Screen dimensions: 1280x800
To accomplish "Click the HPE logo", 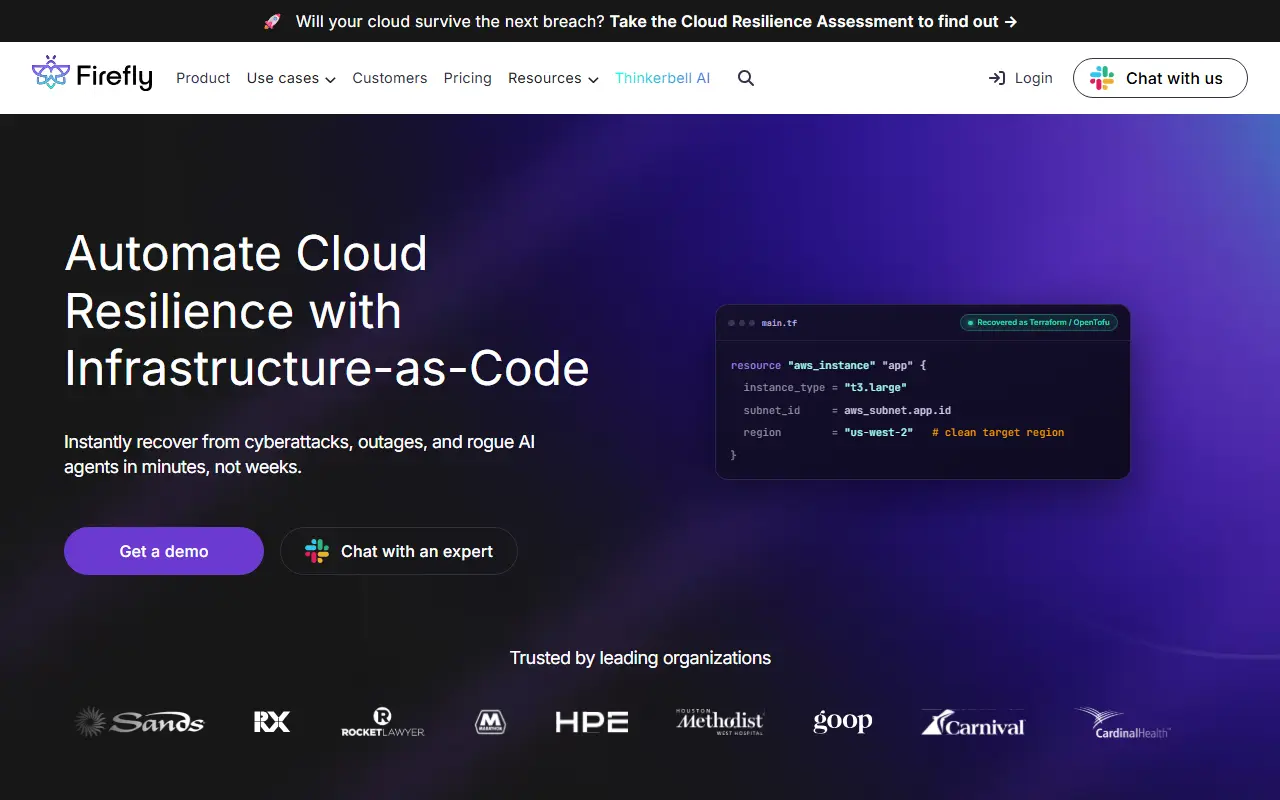I will coord(592,722).
